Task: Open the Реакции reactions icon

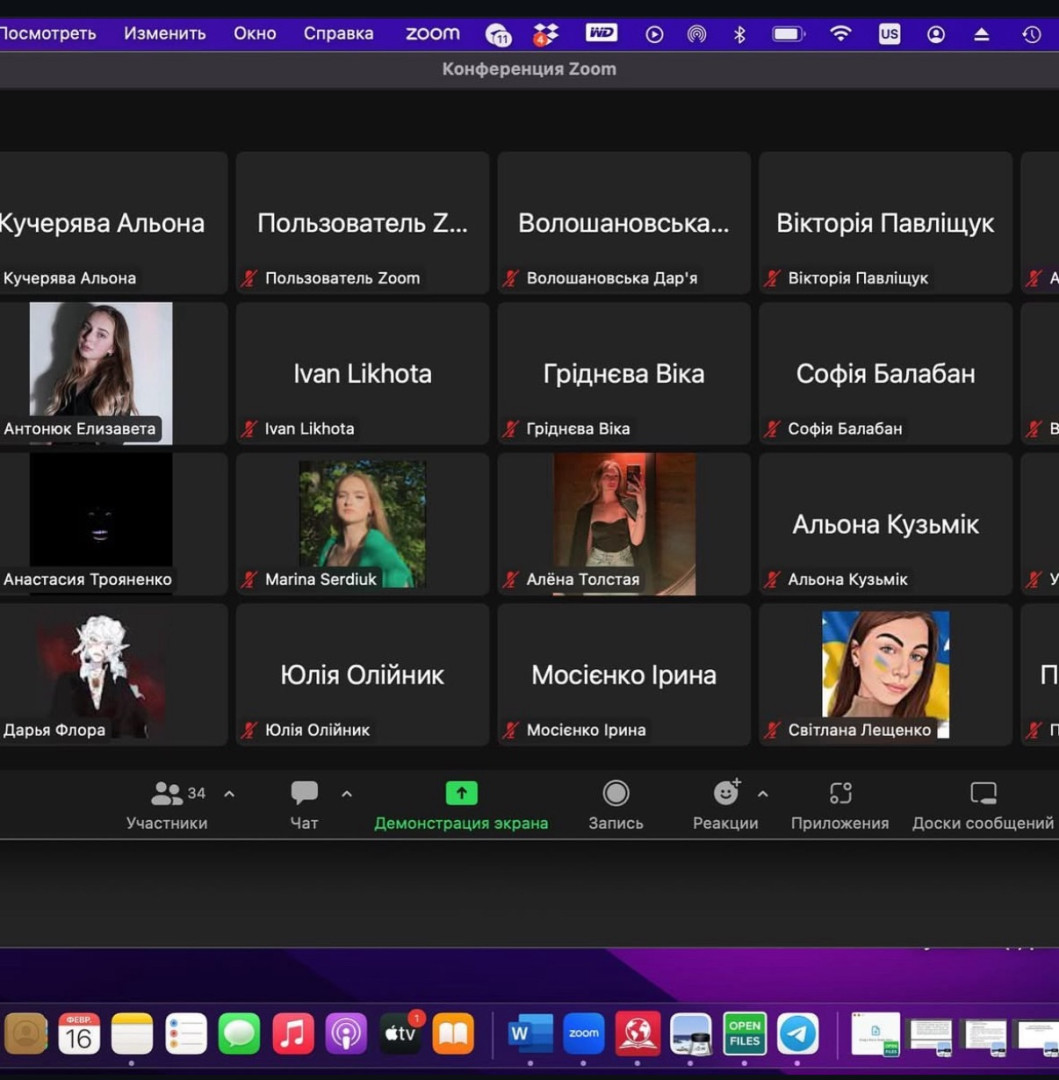Action: tap(725, 794)
